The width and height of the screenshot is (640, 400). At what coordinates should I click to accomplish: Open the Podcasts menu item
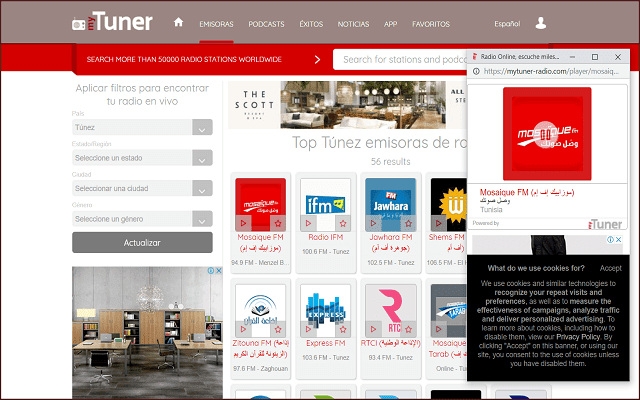tap(267, 23)
